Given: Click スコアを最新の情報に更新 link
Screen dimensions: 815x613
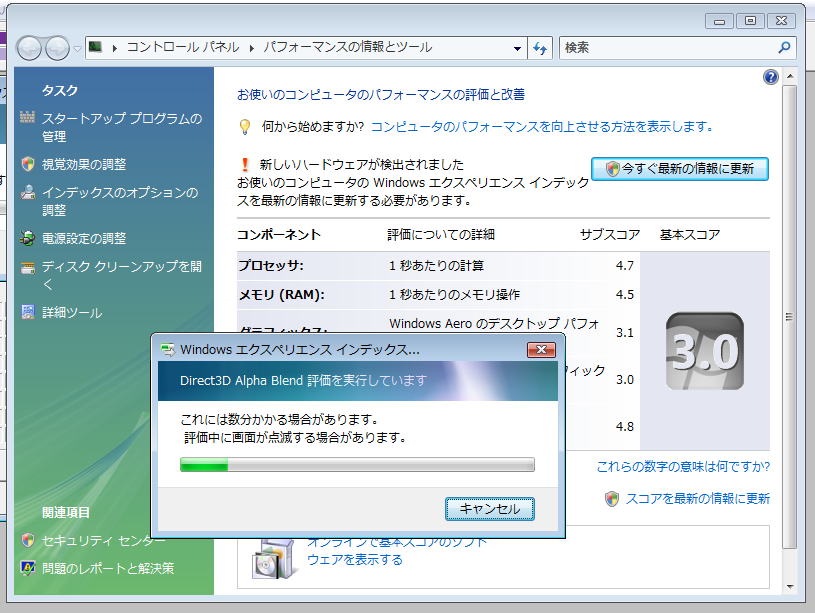Looking at the screenshot, I should tap(698, 499).
